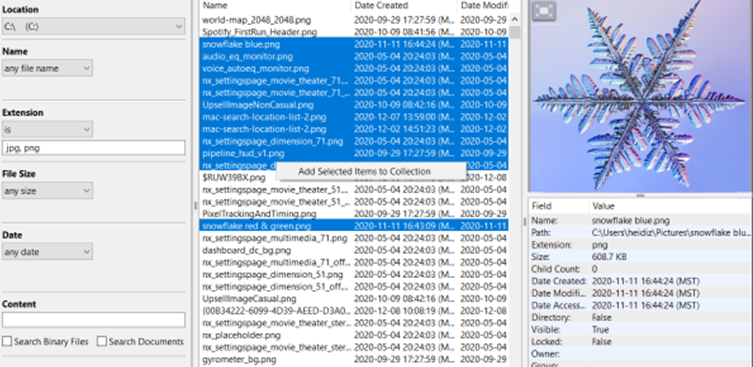Viewport: 753px width, 367px height.
Task: Click the Path value in properties panel
Action: [671, 232]
